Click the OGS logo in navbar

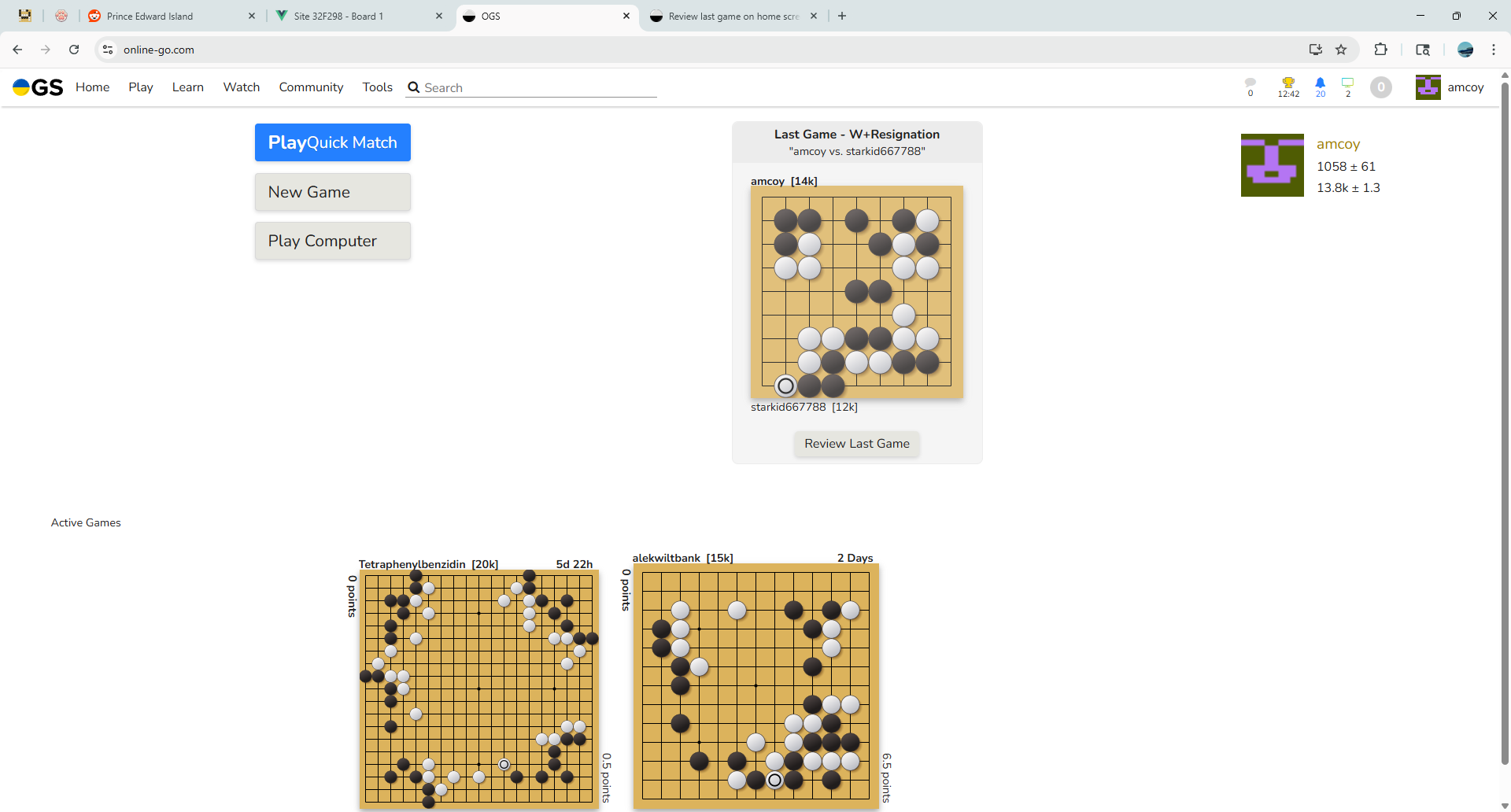tap(38, 87)
